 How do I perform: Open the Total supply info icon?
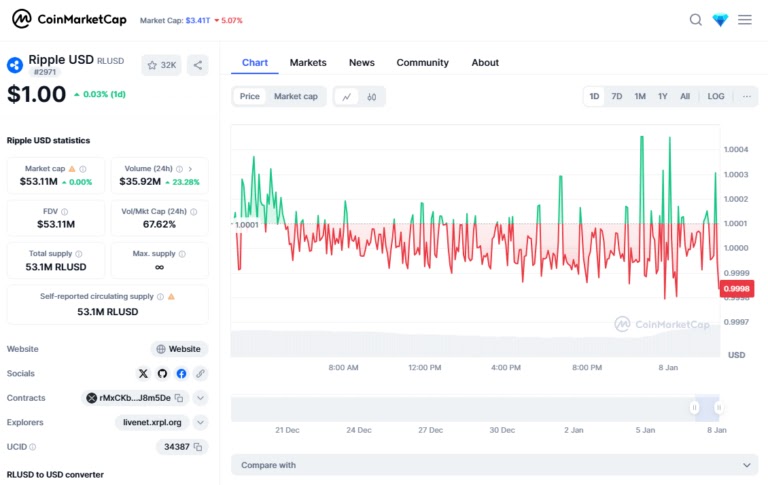(79, 254)
